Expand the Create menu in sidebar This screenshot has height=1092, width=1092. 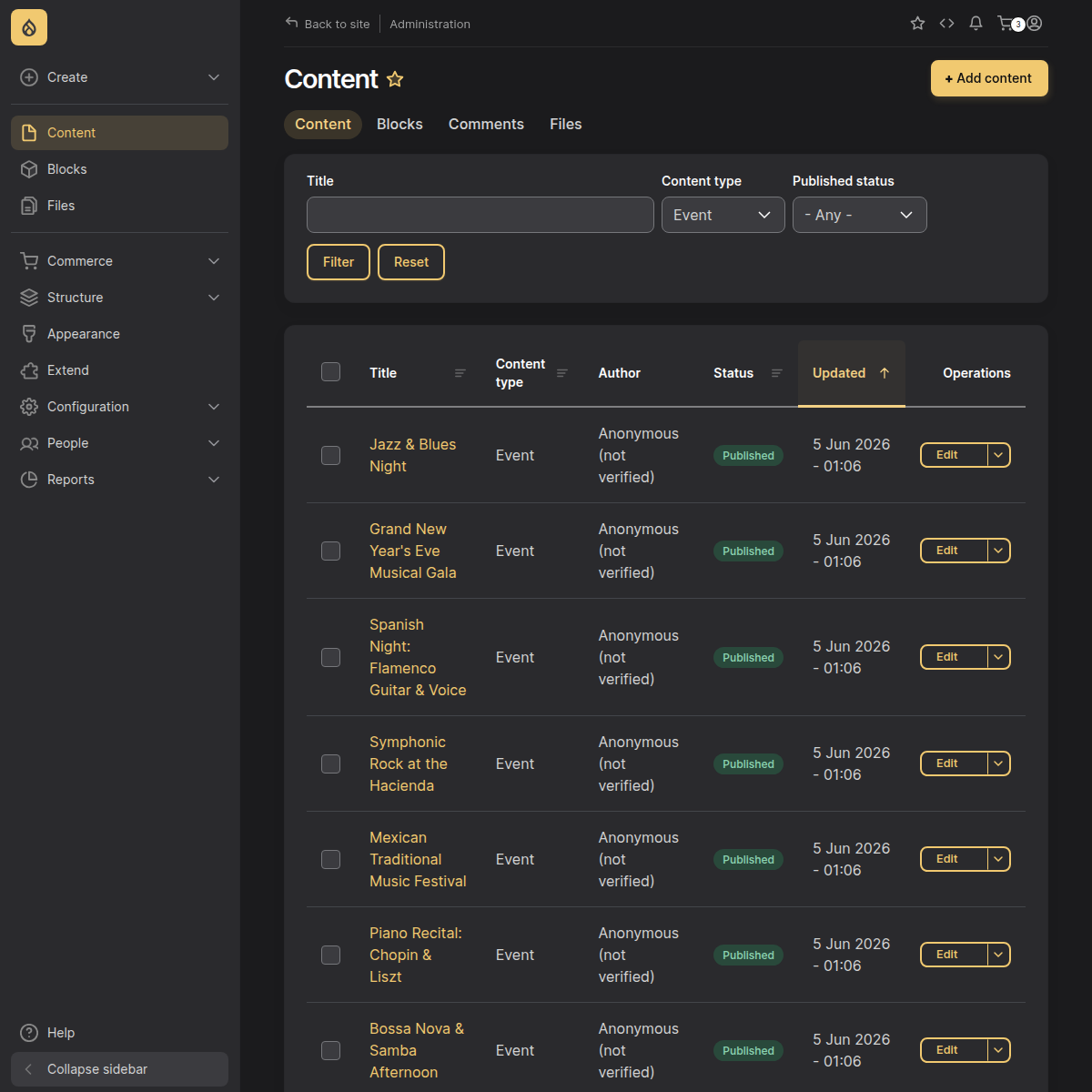(119, 77)
